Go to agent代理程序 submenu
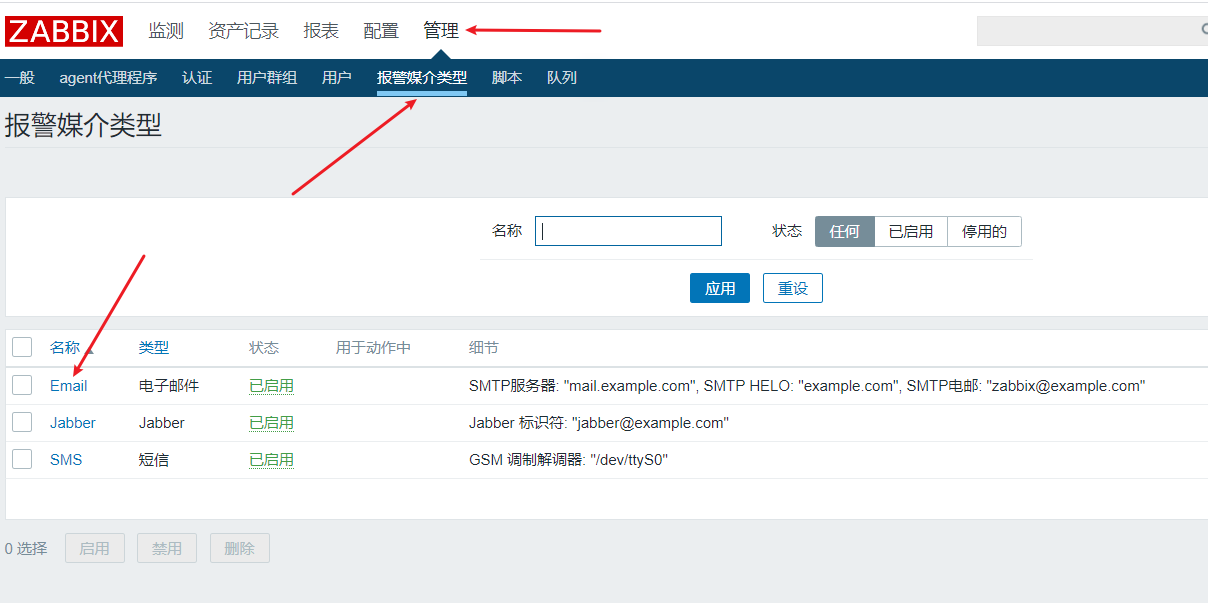 (108, 77)
